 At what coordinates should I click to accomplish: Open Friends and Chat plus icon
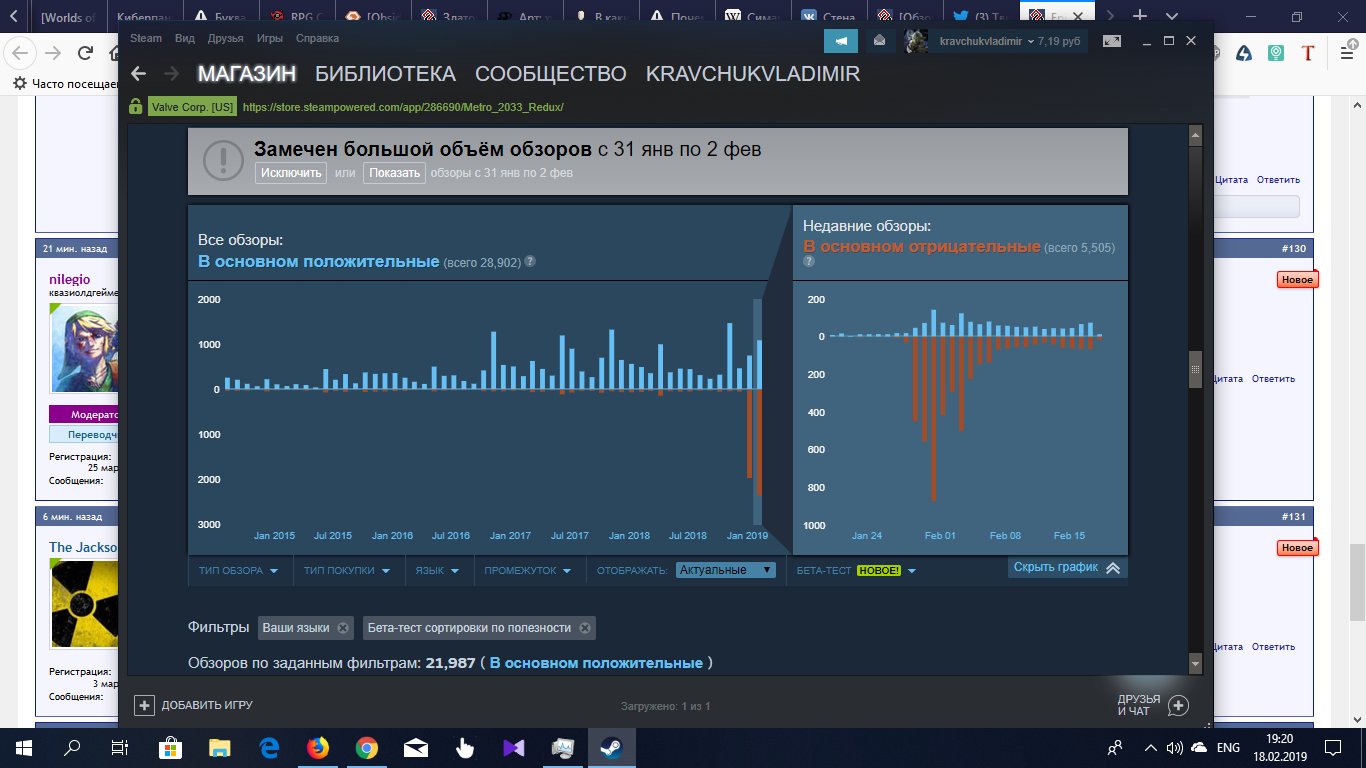click(1179, 705)
